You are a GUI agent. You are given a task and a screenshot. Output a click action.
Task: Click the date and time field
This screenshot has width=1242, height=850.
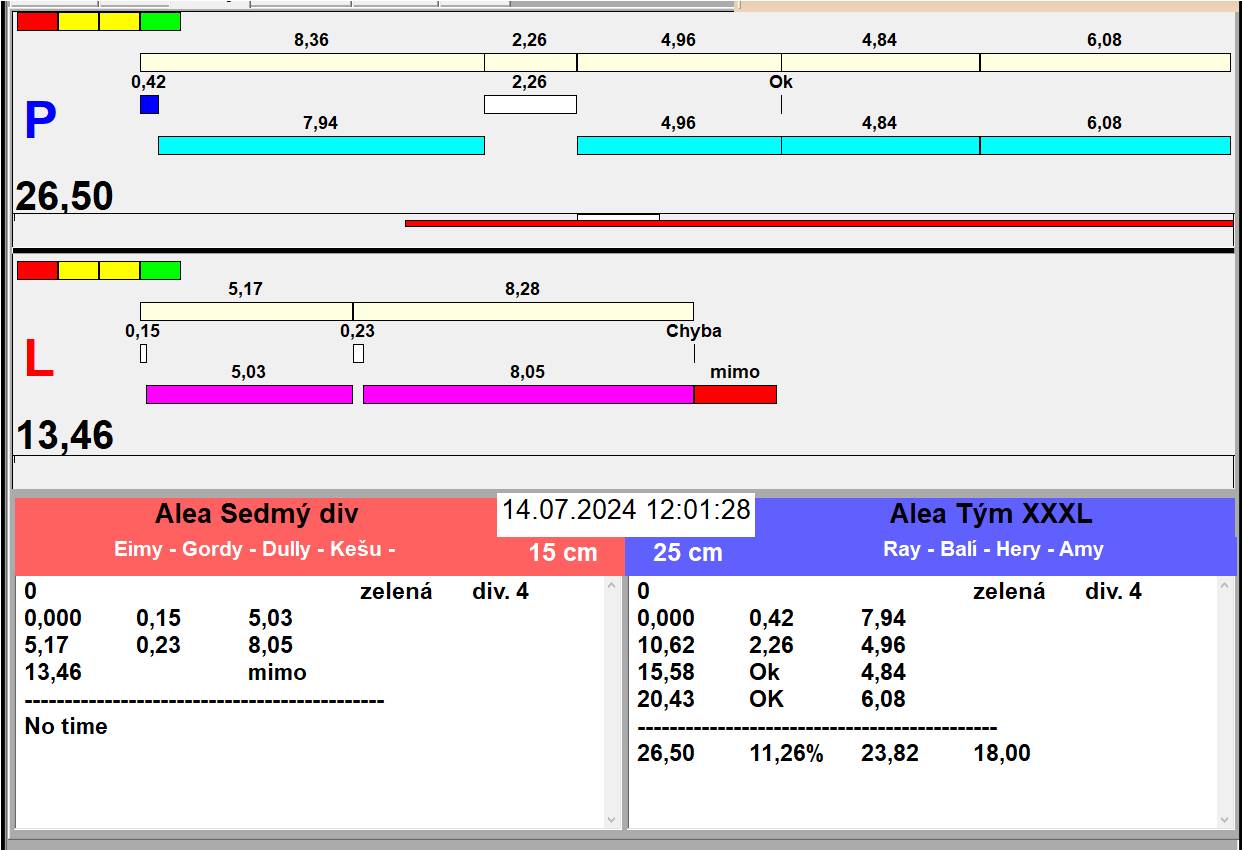pyautogui.click(x=626, y=510)
